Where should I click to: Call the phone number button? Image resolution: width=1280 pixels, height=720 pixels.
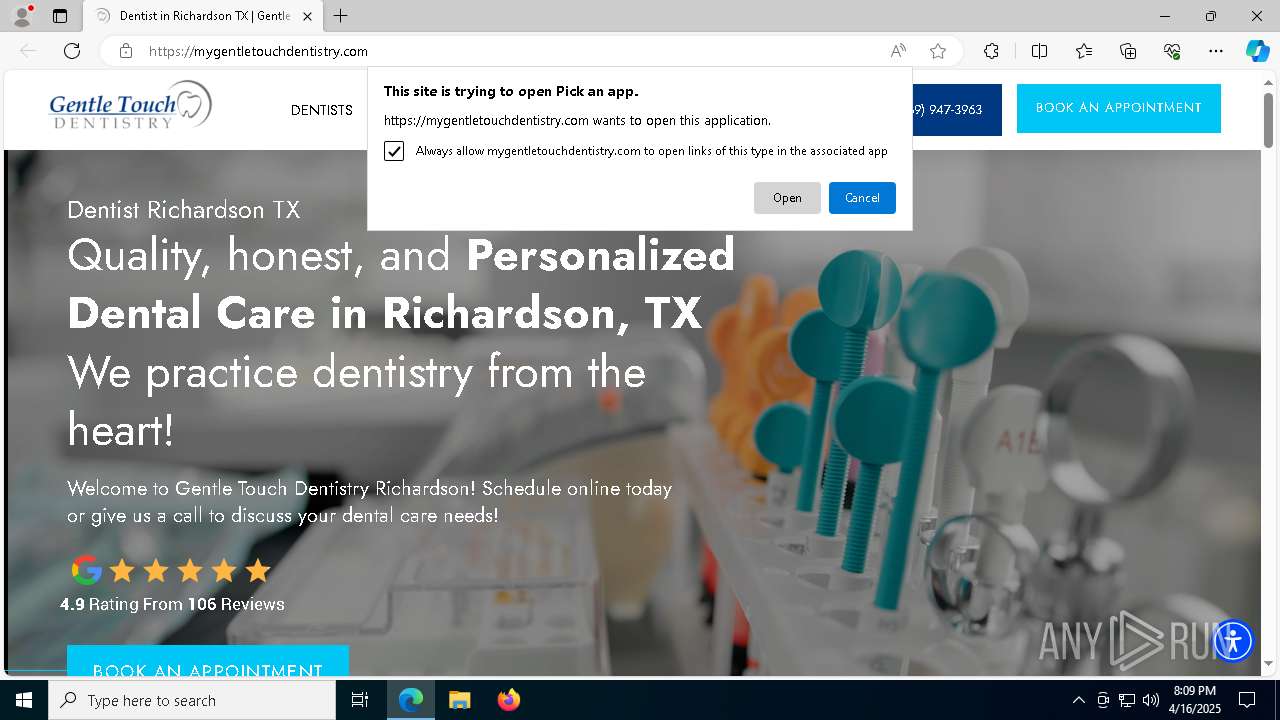[x=956, y=110]
